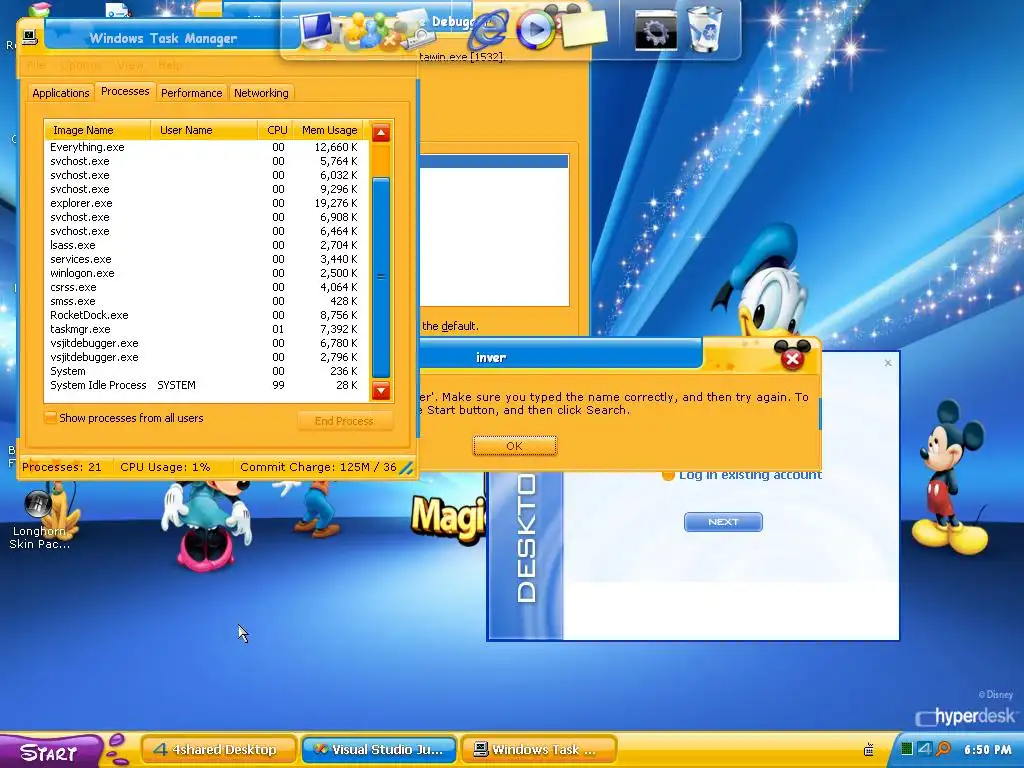1024x768 pixels.
Task: Launch Windows Media Player from the dock
Action: [x=535, y=29]
